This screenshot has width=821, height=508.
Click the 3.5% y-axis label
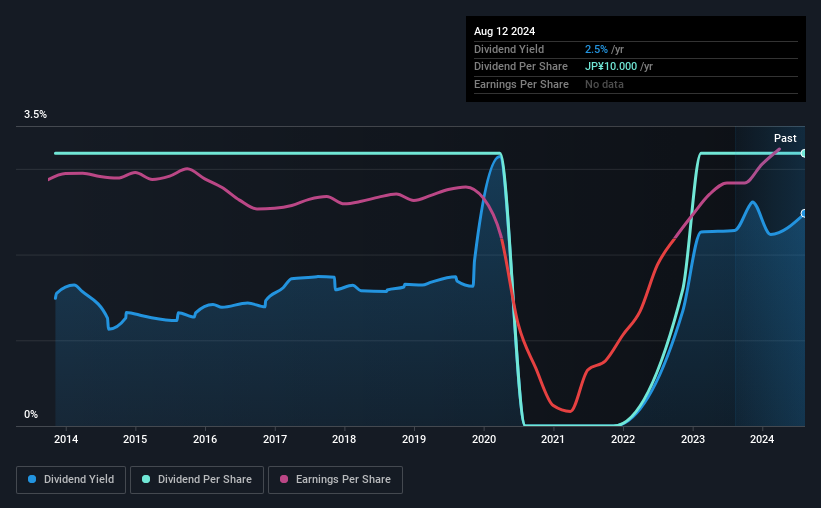coord(36,115)
